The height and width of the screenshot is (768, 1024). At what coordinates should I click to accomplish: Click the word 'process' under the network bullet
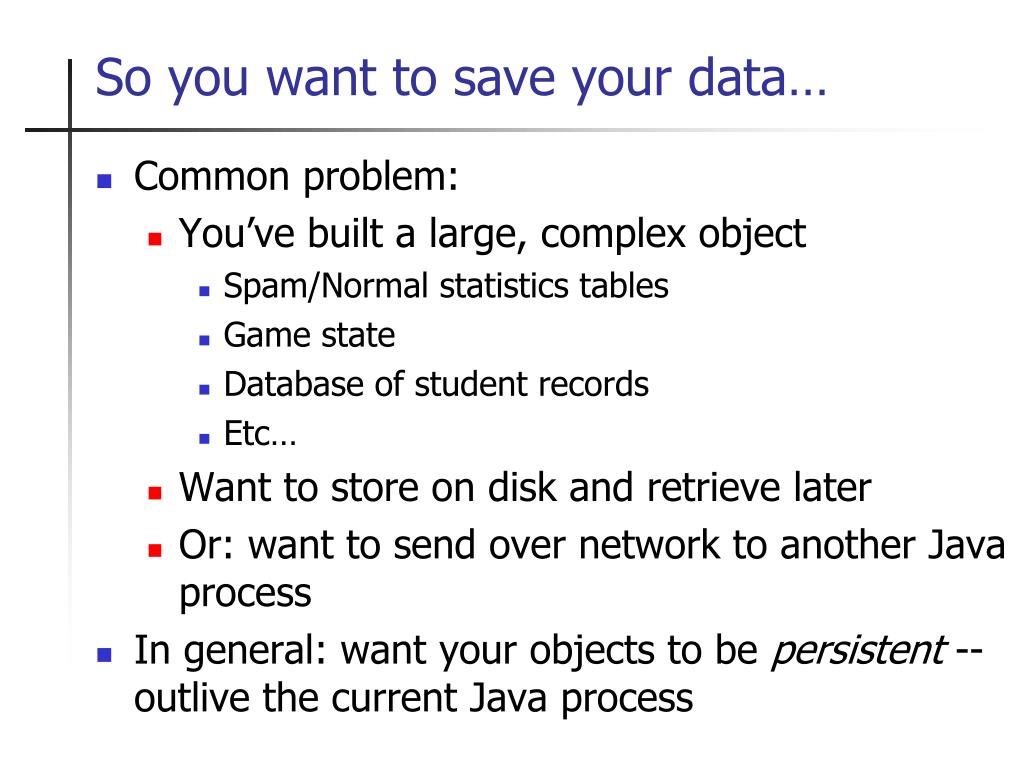[x=245, y=595]
